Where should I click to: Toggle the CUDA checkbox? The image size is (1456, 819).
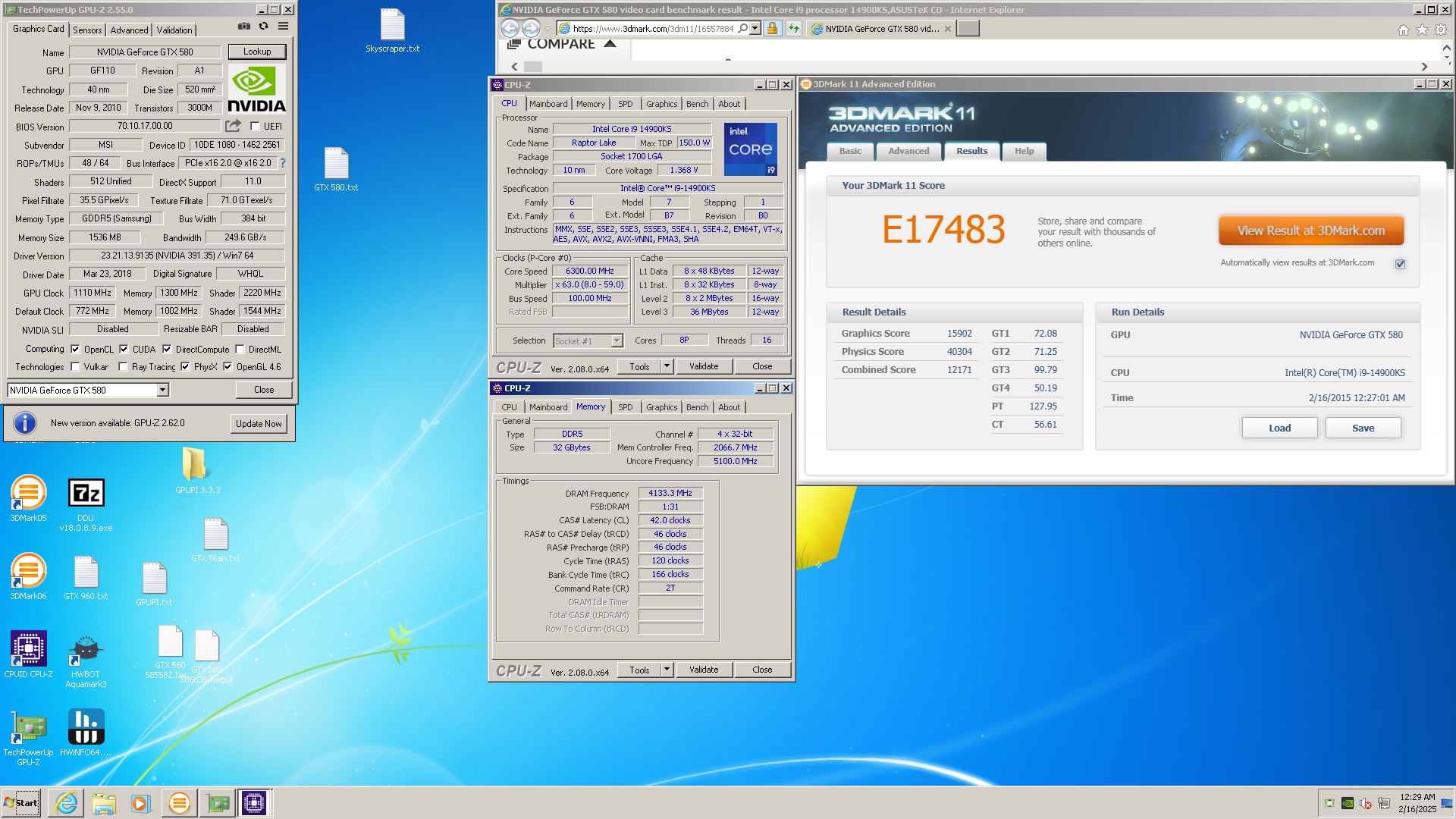[x=124, y=350]
